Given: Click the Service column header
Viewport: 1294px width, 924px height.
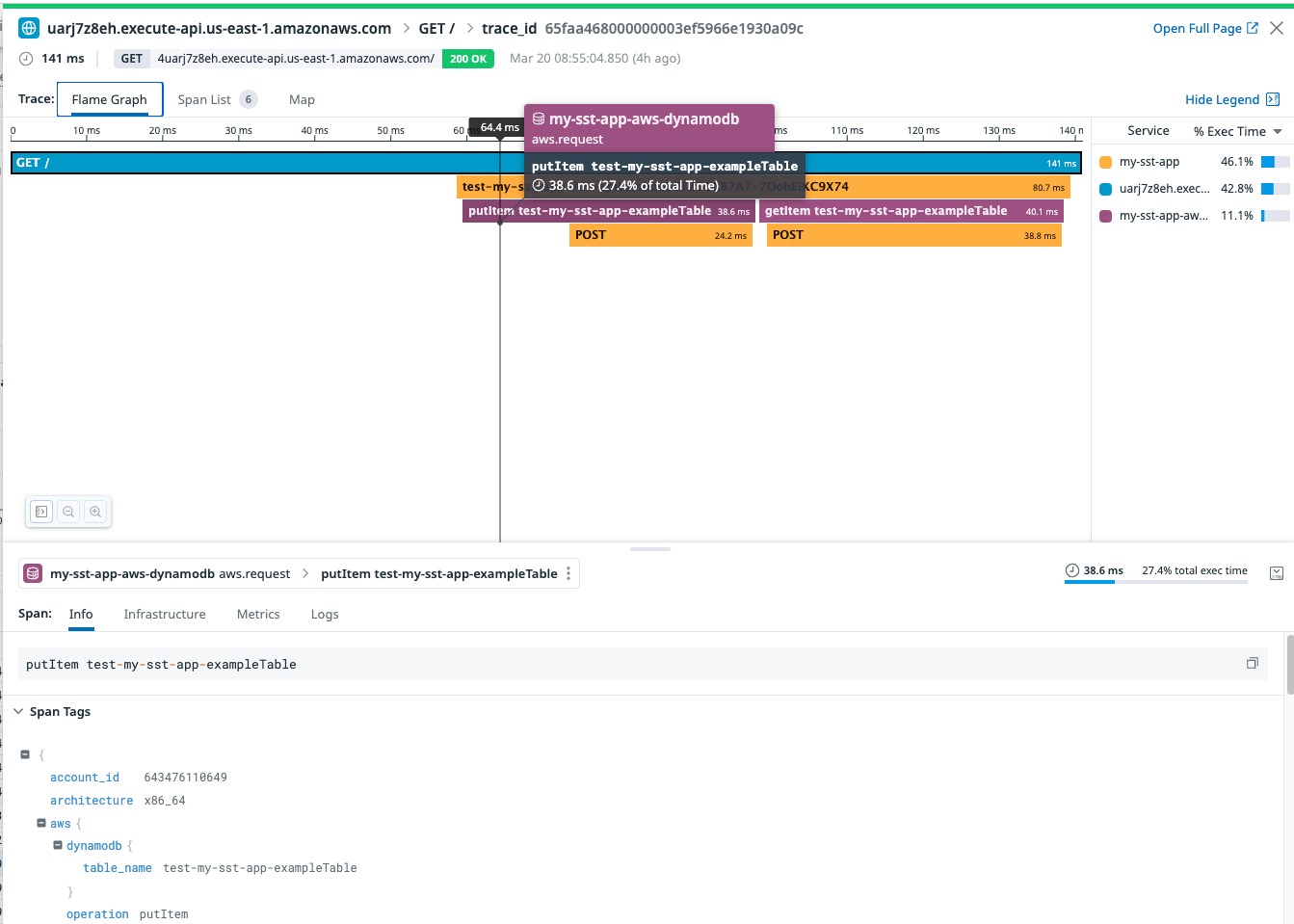Looking at the screenshot, I should (x=1149, y=131).
